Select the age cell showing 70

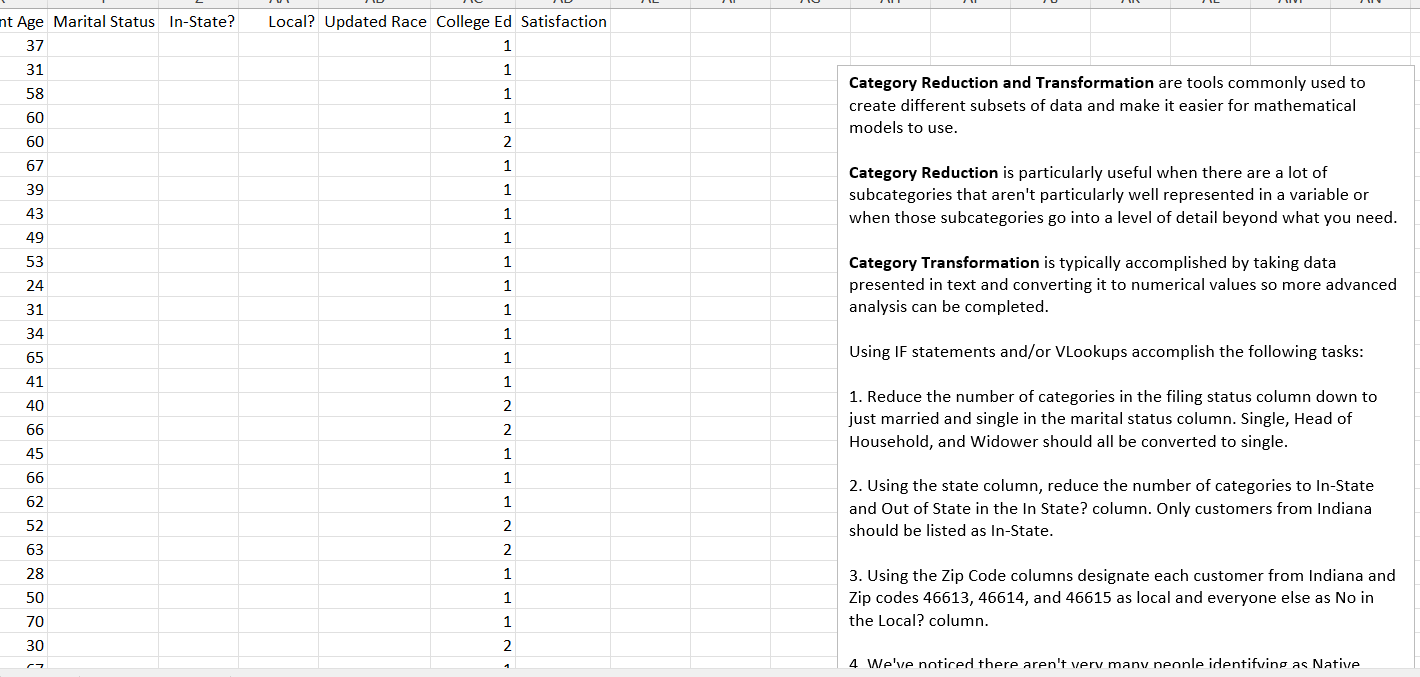tap(30, 621)
